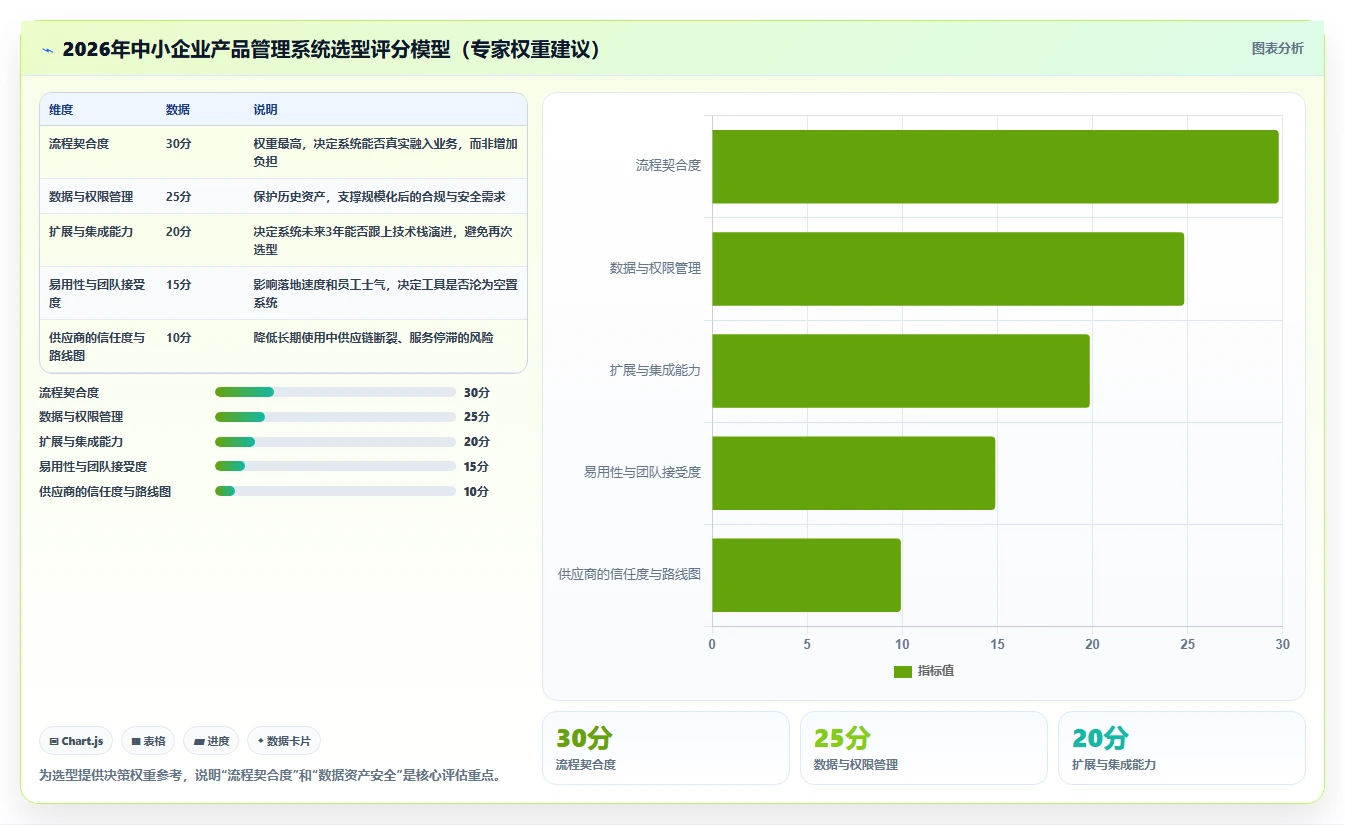The image size is (1345, 825).
Task: Click the description starting 降低长期使用
Action: tap(373, 338)
